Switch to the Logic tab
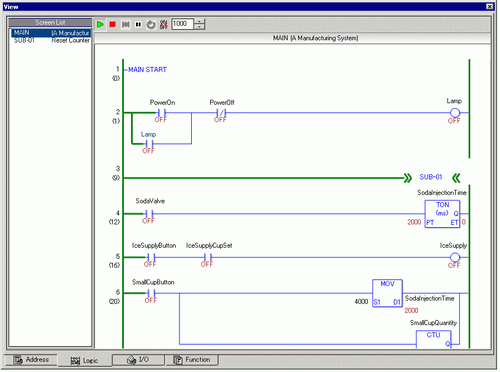 click(x=84, y=361)
